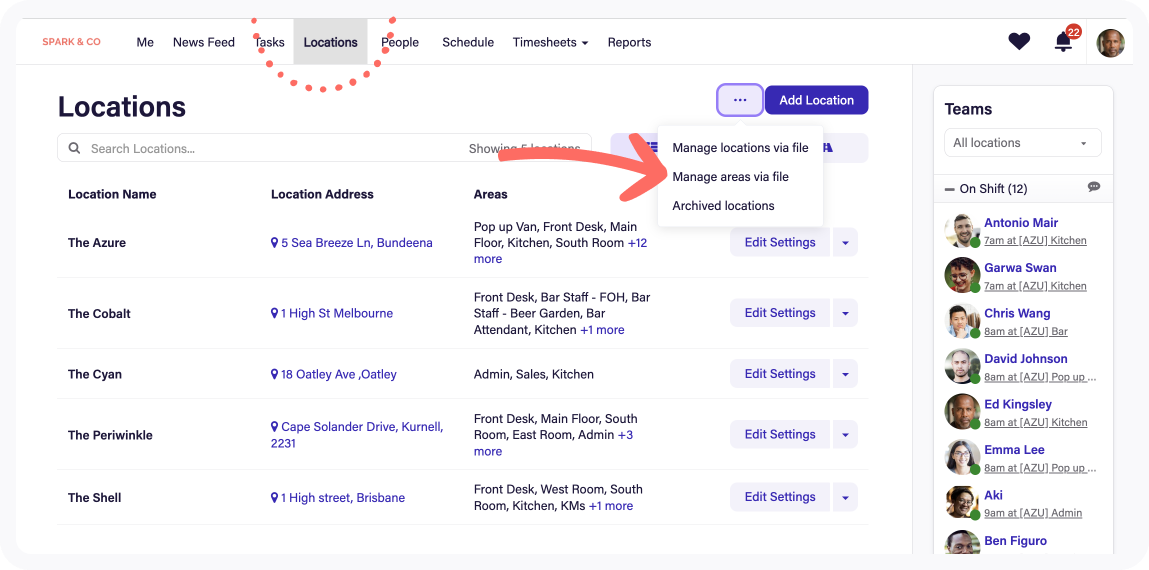Screen dimensions: 1149x570
Task: Expand the Timesheets menu
Action: coord(550,42)
